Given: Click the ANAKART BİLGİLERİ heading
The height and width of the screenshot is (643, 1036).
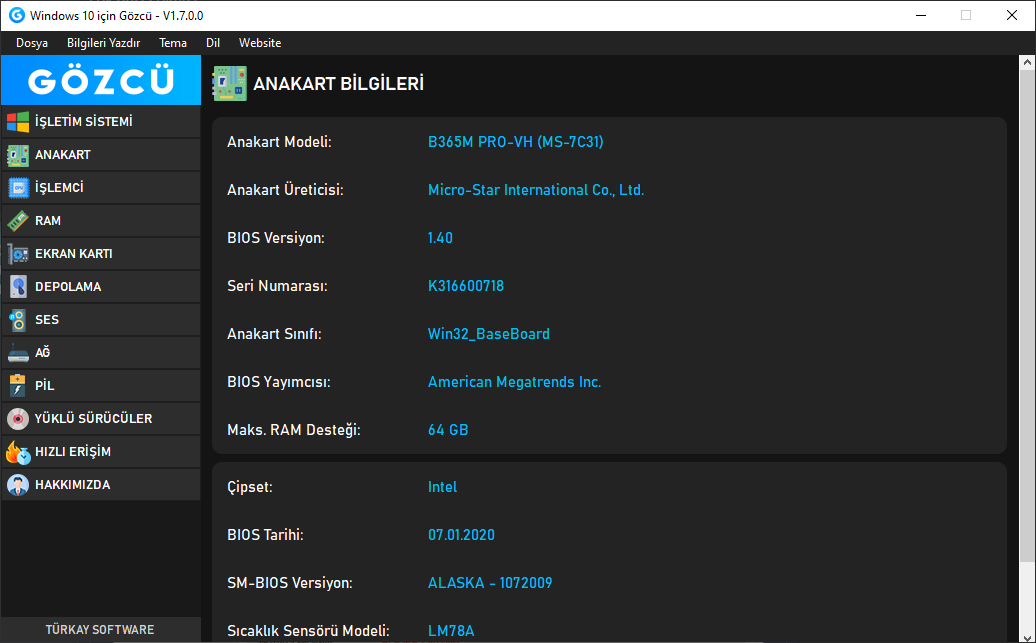Looking at the screenshot, I should tap(338, 84).
